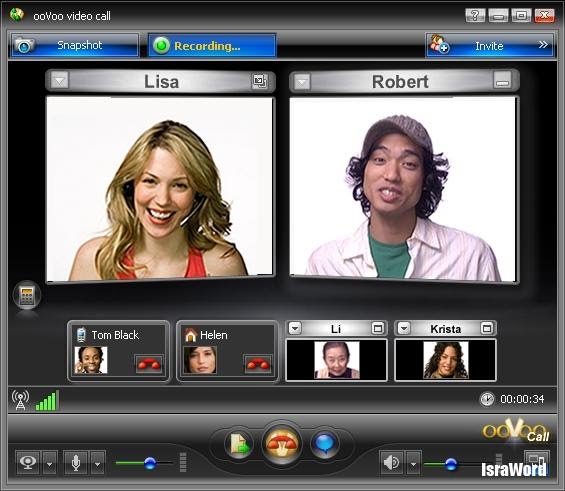
Task: Mute the microphone button
Action: 76,462
